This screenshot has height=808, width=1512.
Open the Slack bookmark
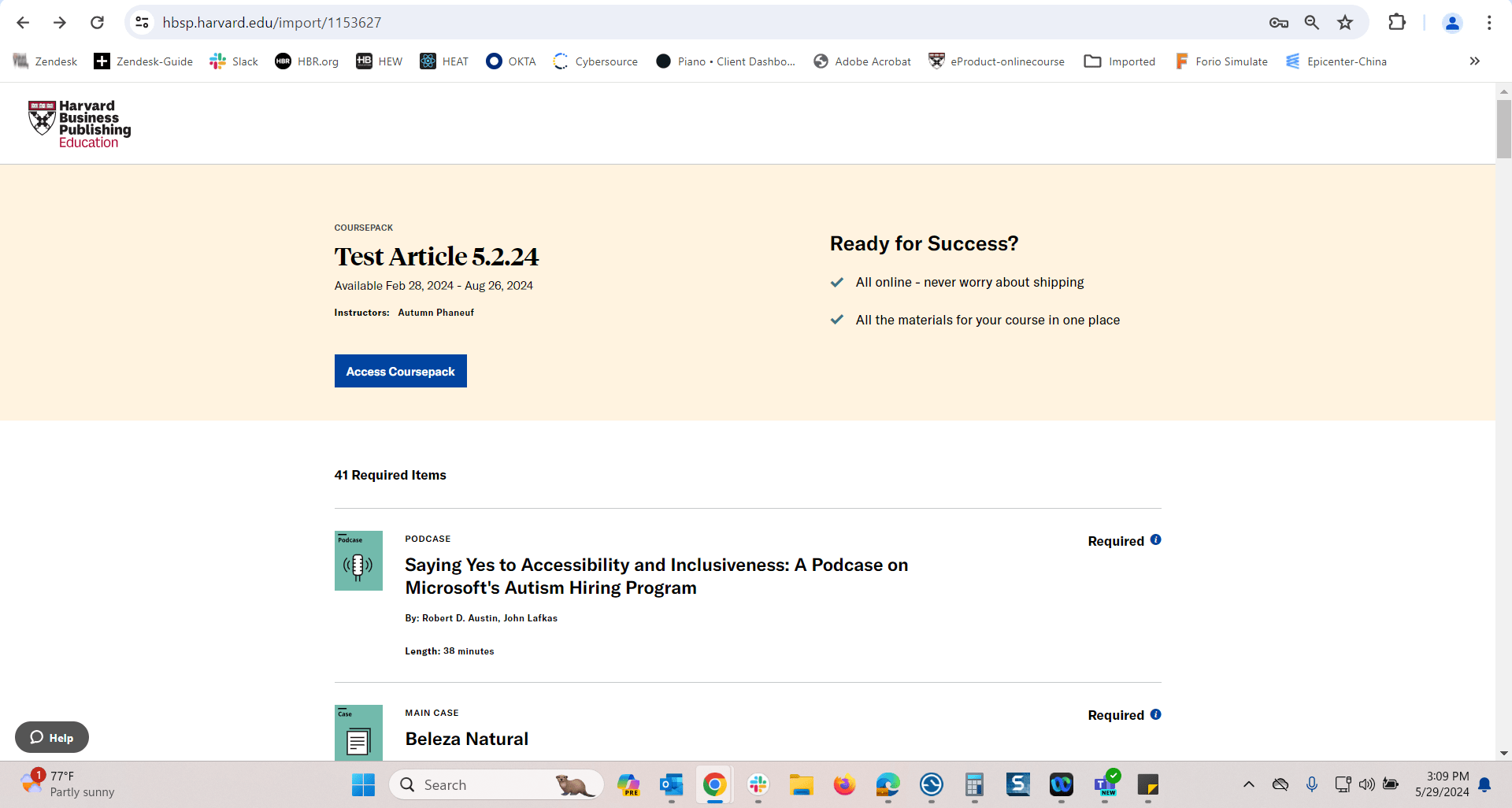pyautogui.click(x=233, y=61)
